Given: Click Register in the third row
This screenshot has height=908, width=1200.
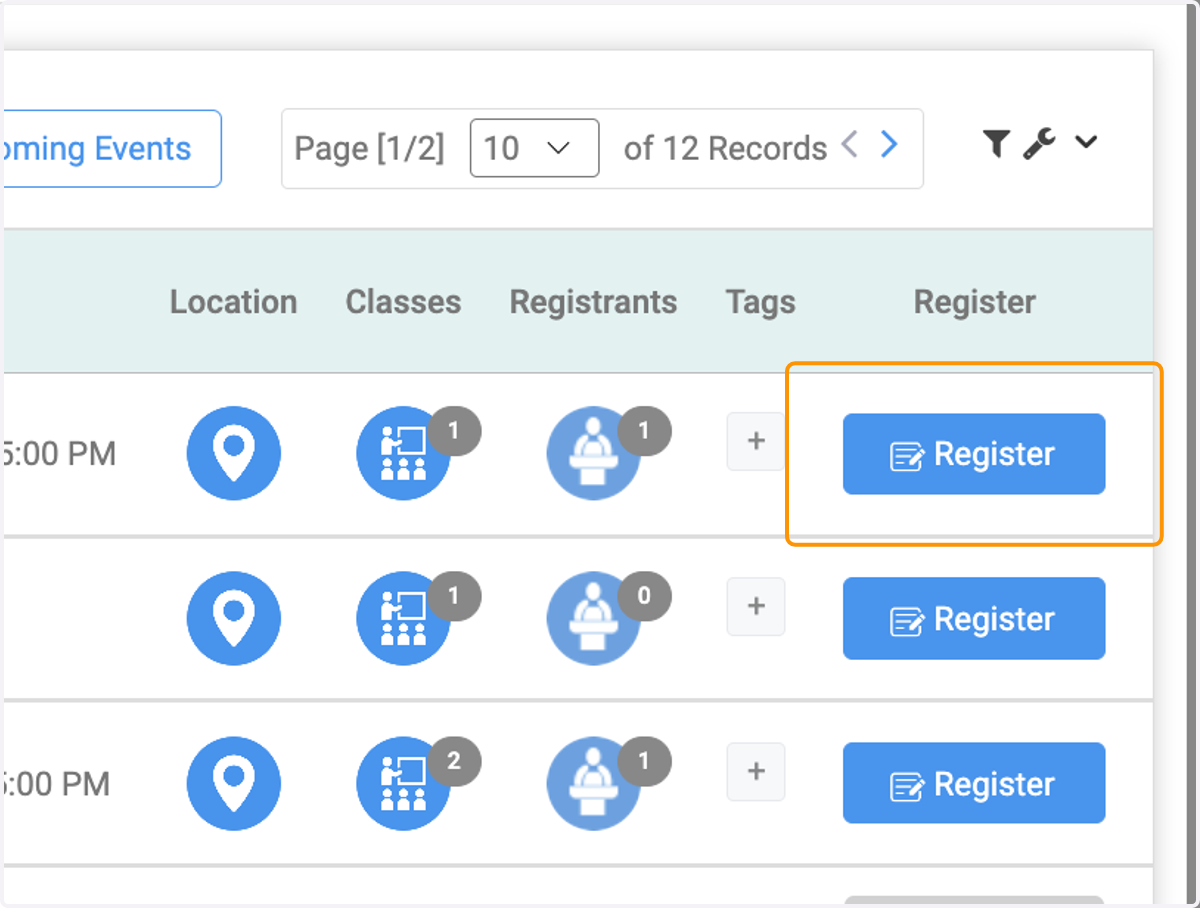Looking at the screenshot, I should [x=974, y=783].
